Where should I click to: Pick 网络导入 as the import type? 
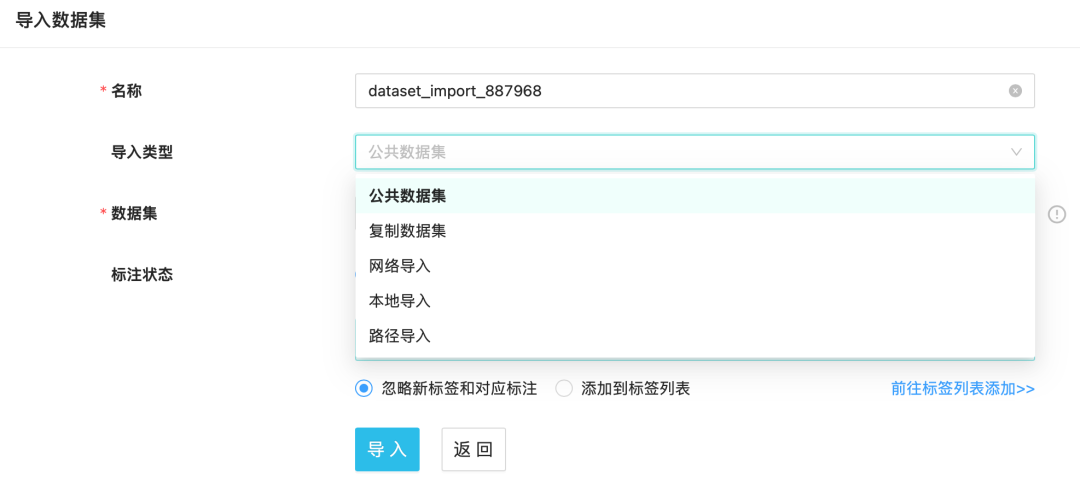tap(400, 266)
